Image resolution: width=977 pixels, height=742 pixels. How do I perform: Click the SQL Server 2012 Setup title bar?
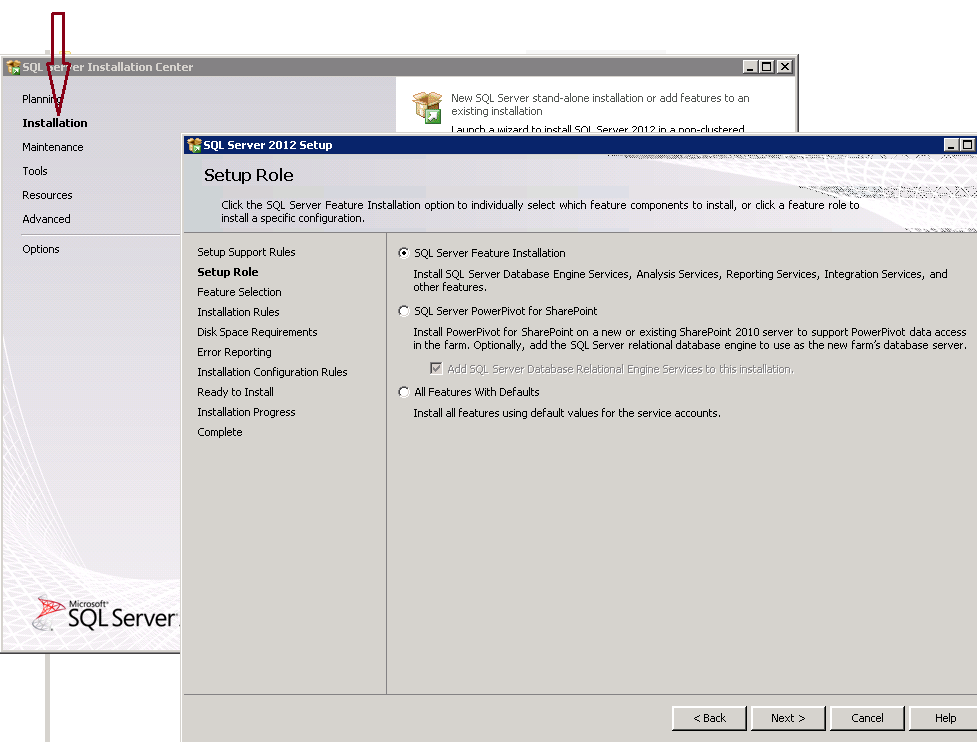tap(579, 145)
